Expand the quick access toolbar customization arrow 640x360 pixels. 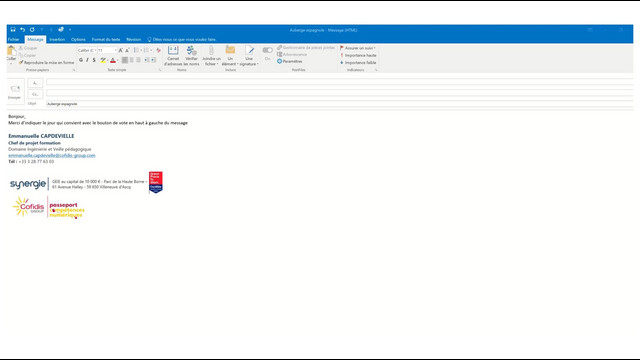coord(70,29)
